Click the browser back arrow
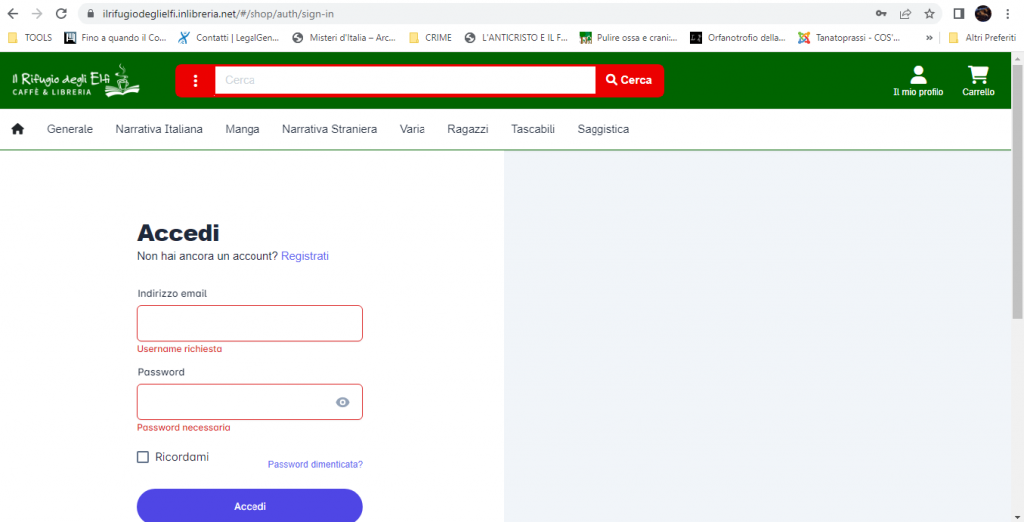Image resolution: width=1024 pixels, height=522 pixels. pos(12,14)
